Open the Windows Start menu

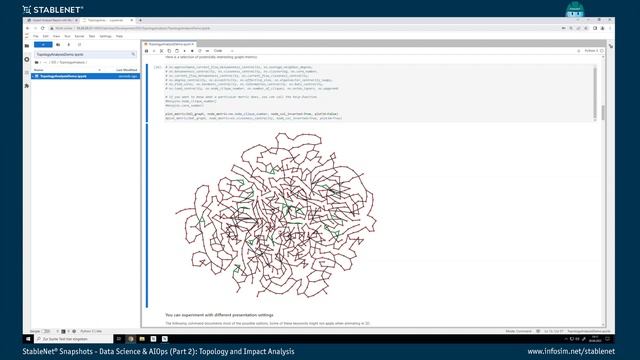coord(28,339)
